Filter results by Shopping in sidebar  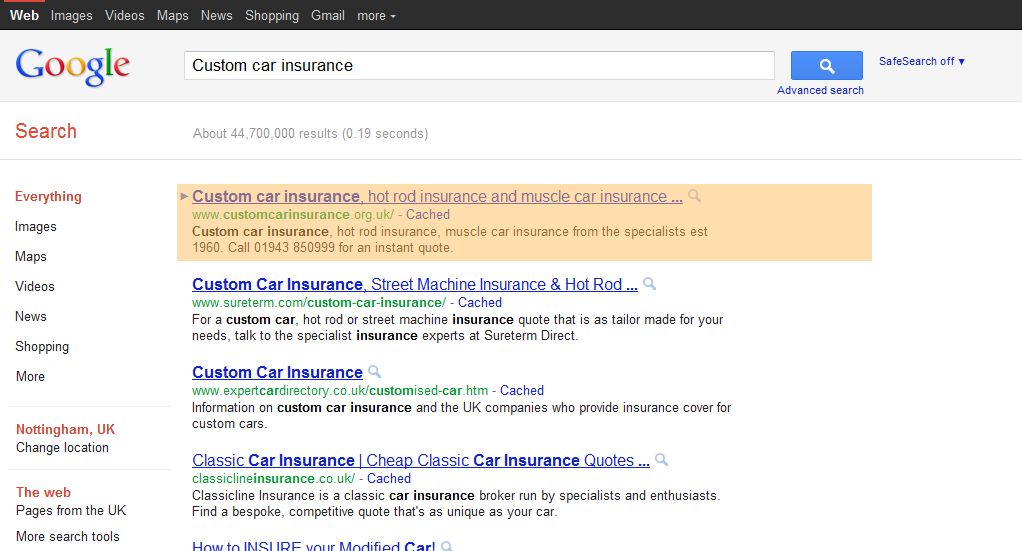point(42,346)
